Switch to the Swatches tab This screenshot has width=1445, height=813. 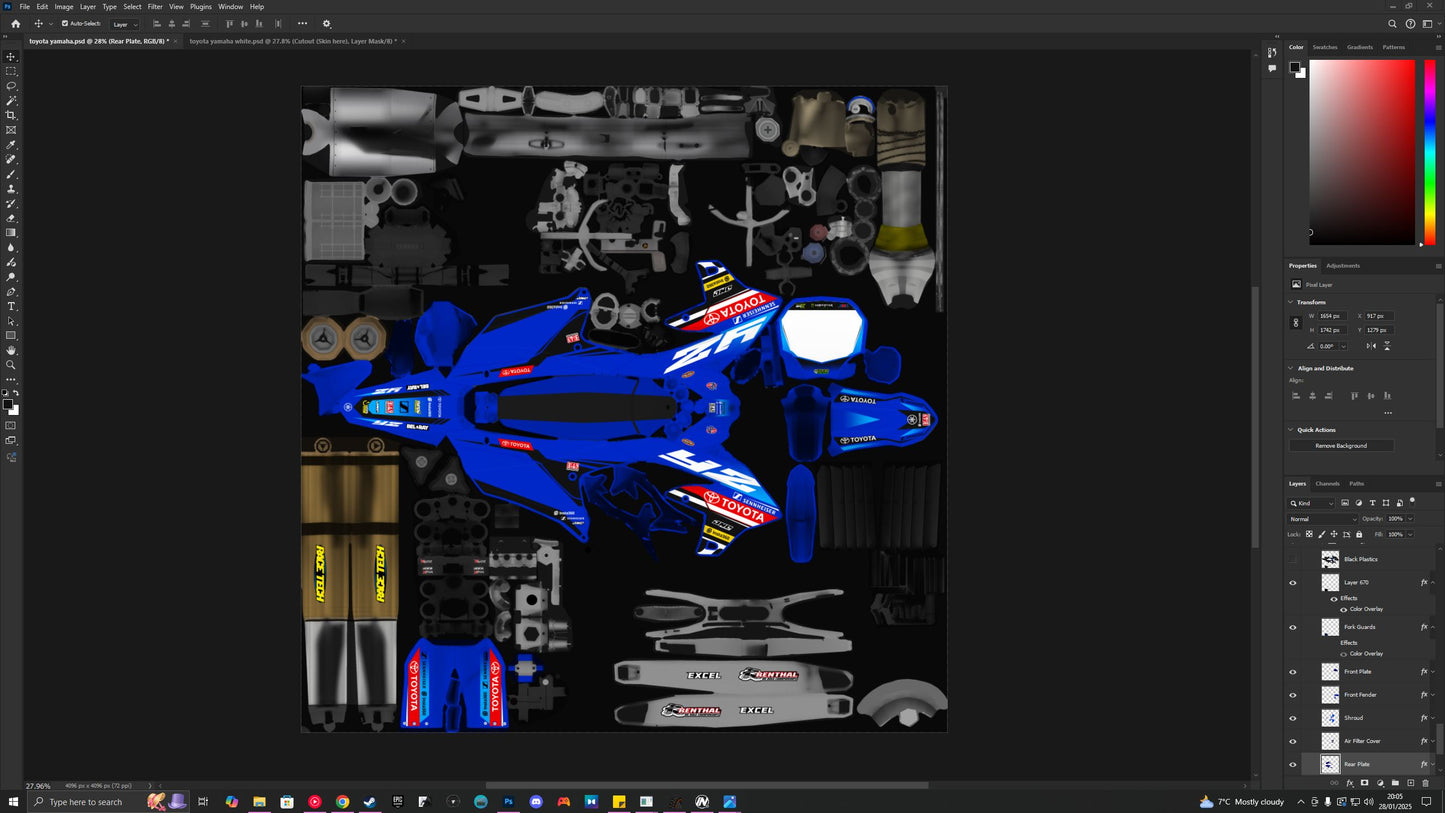(x=1325, y=47)
